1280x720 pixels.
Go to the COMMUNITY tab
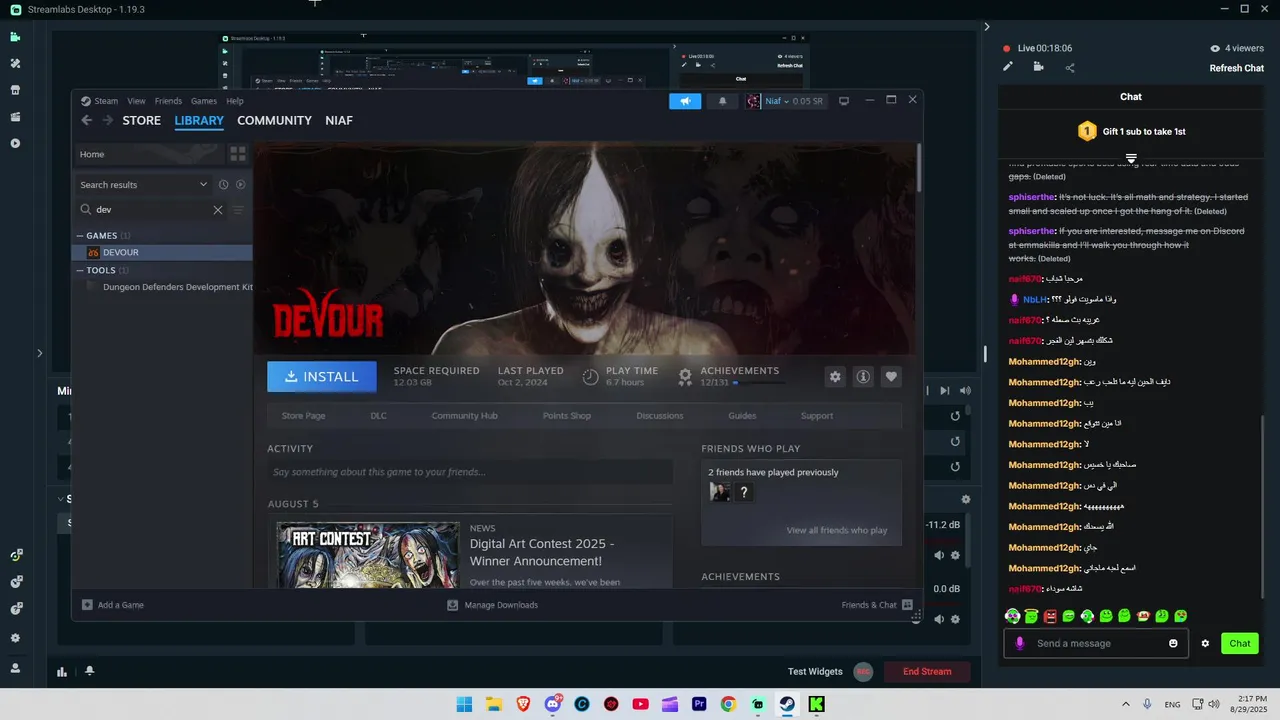point(274,120)
